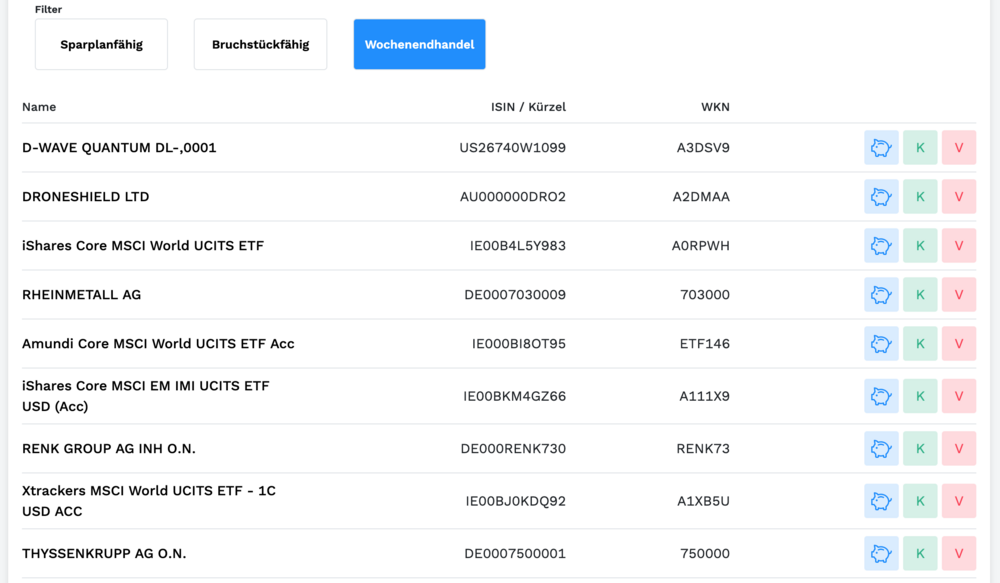Image resolution: width=1000 pixels, height=583 pixels.
Task: Open RENK GROUP AG INH O.N. entry
Action: [x=109, y=449]
